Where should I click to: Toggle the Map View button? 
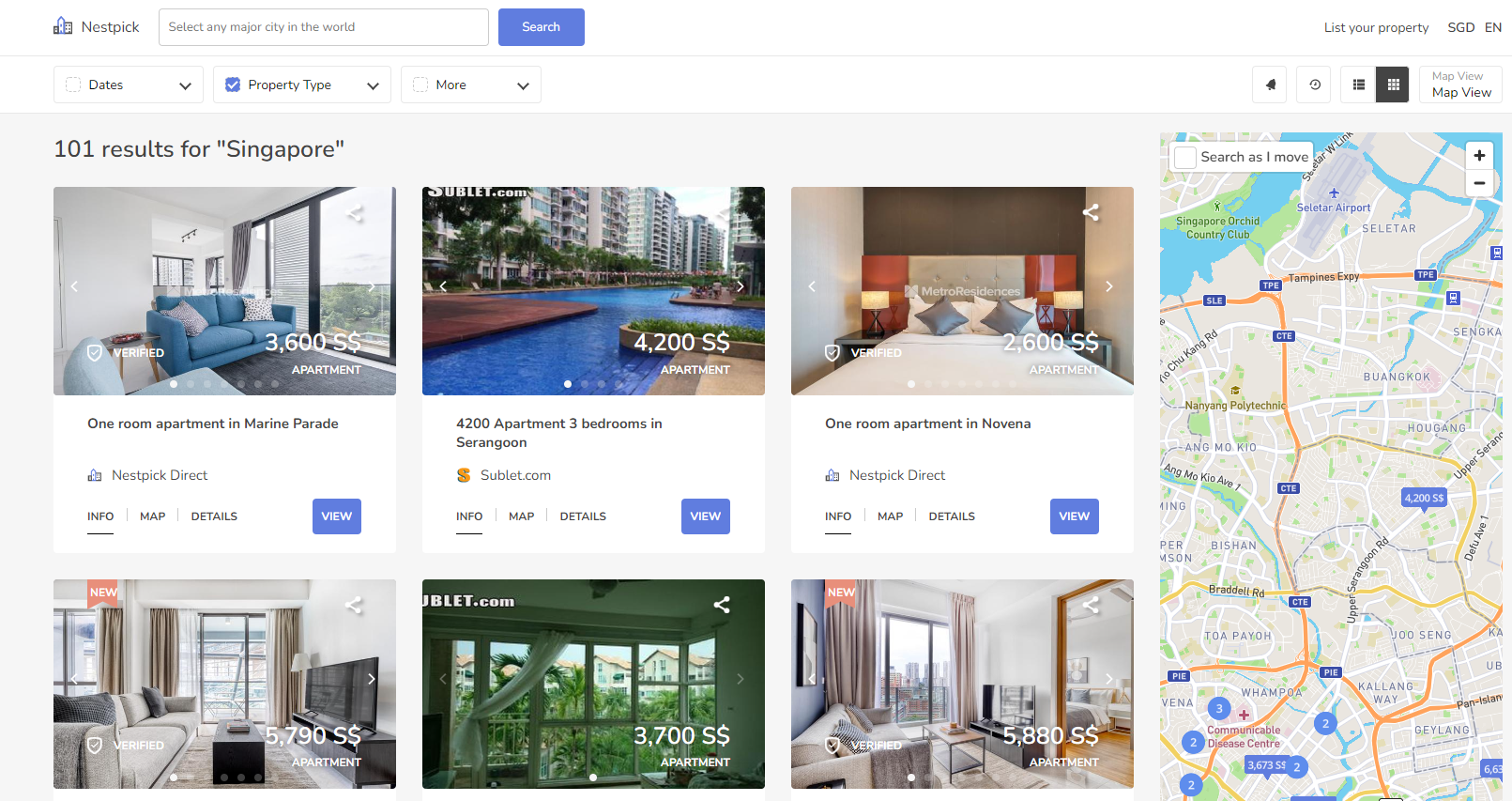point(1461,85)
